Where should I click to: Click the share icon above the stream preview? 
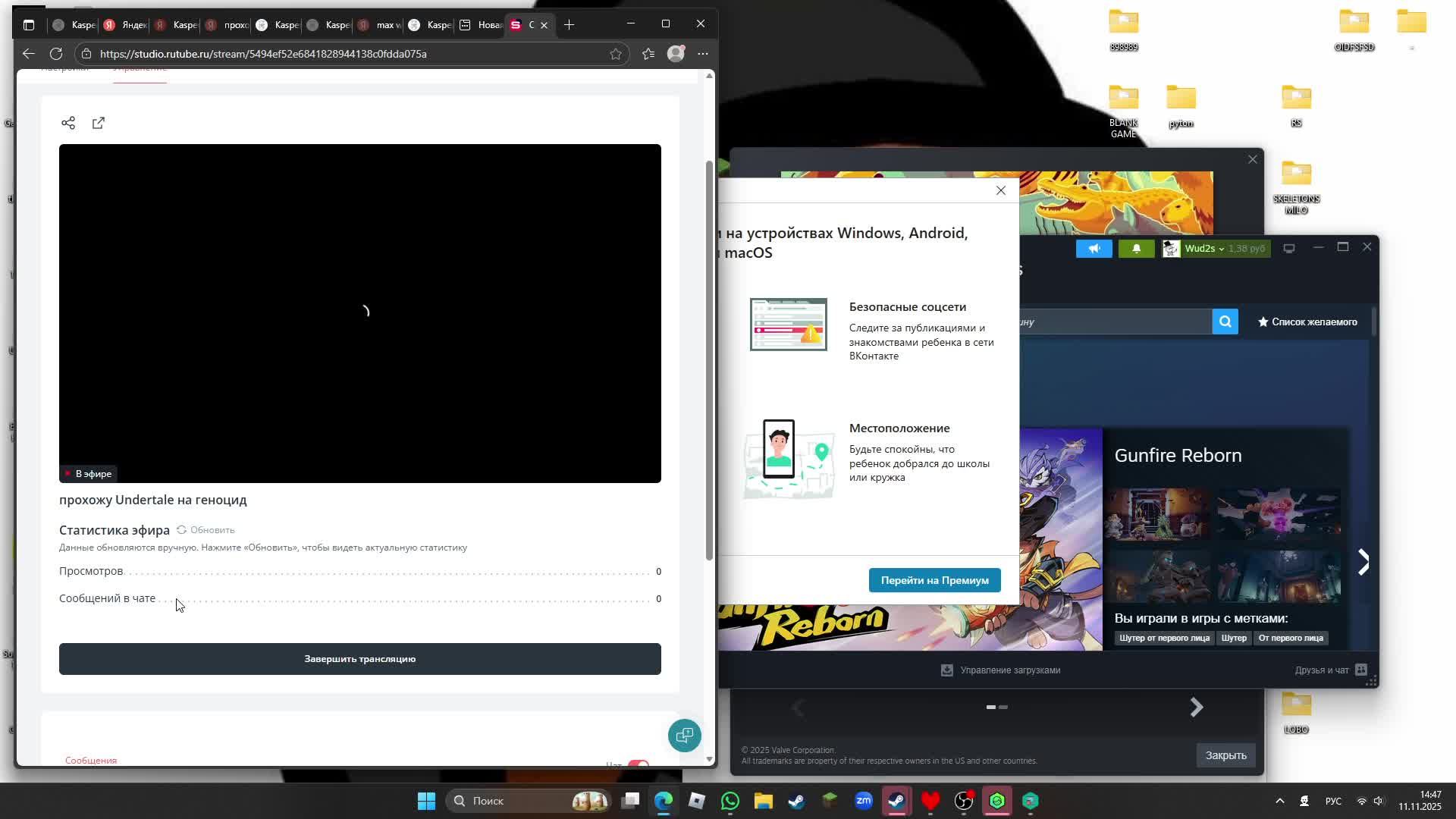pyautogui.click(x=68, y=123)
